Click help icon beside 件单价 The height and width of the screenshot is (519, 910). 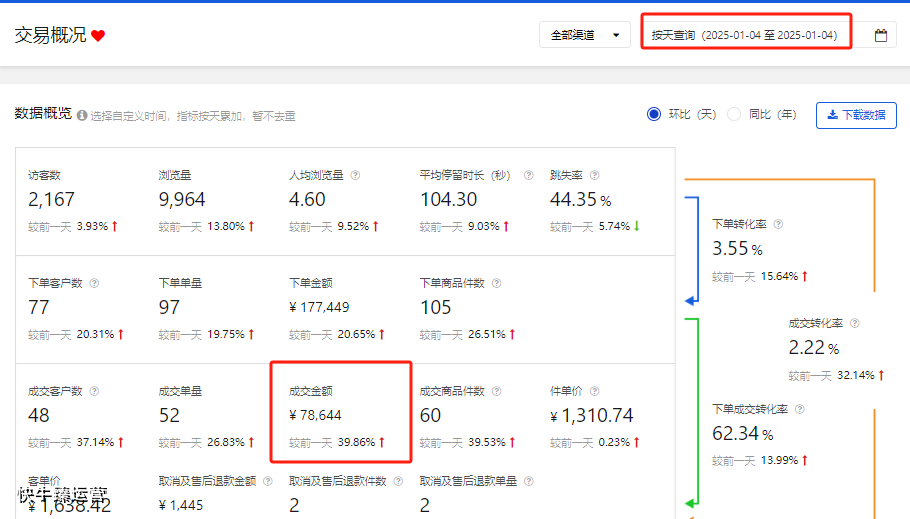pyautogui.click(x=594, y=391)
